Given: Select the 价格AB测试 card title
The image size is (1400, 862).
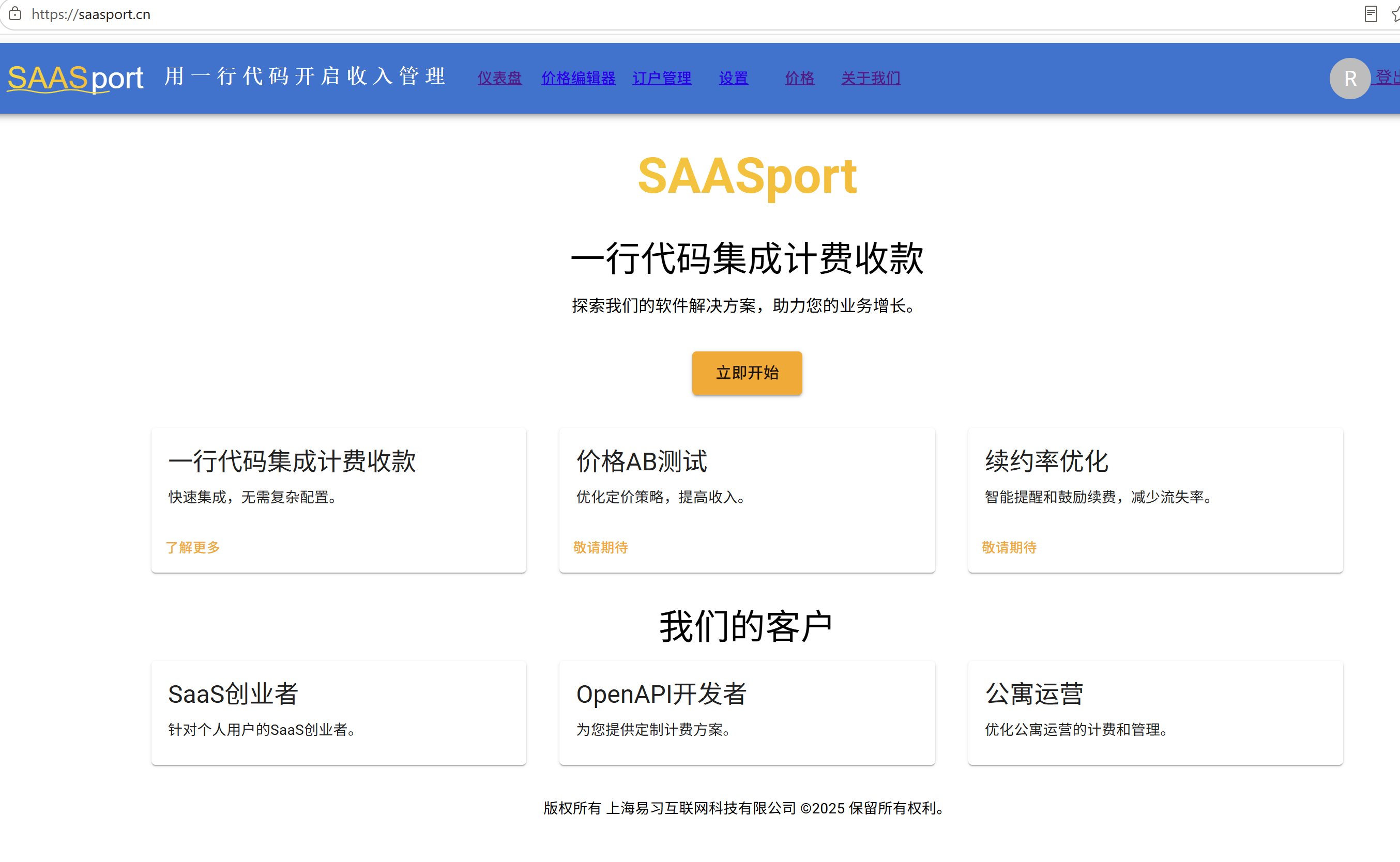Looking at the screenshot, I should click(x=642, y=460).
